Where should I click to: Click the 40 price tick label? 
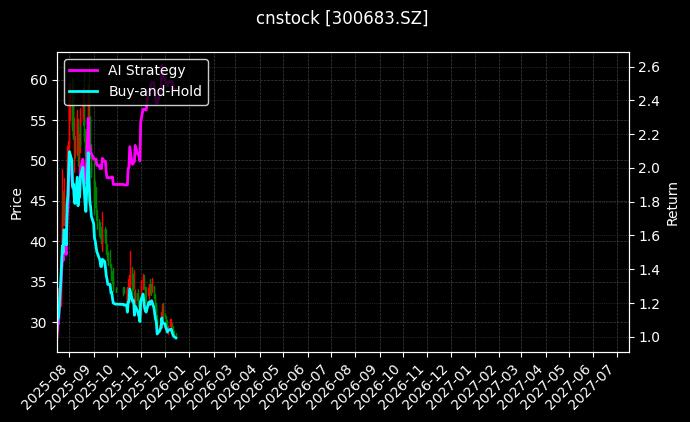tap(38, 242)
